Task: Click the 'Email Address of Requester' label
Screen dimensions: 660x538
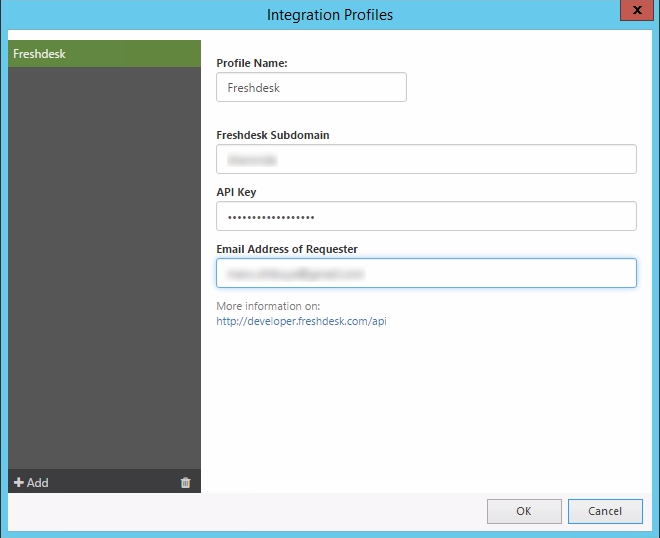Action: click(287, 249)
